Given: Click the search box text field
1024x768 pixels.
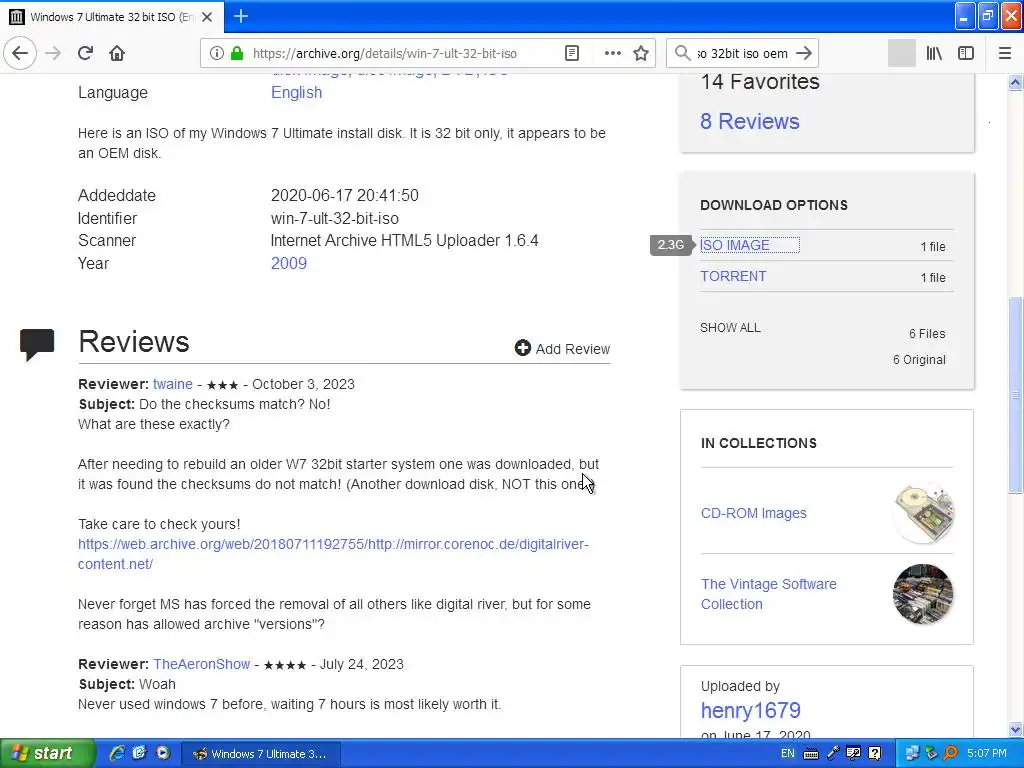Looking at the screenshot, I should (x=743, y=54).
